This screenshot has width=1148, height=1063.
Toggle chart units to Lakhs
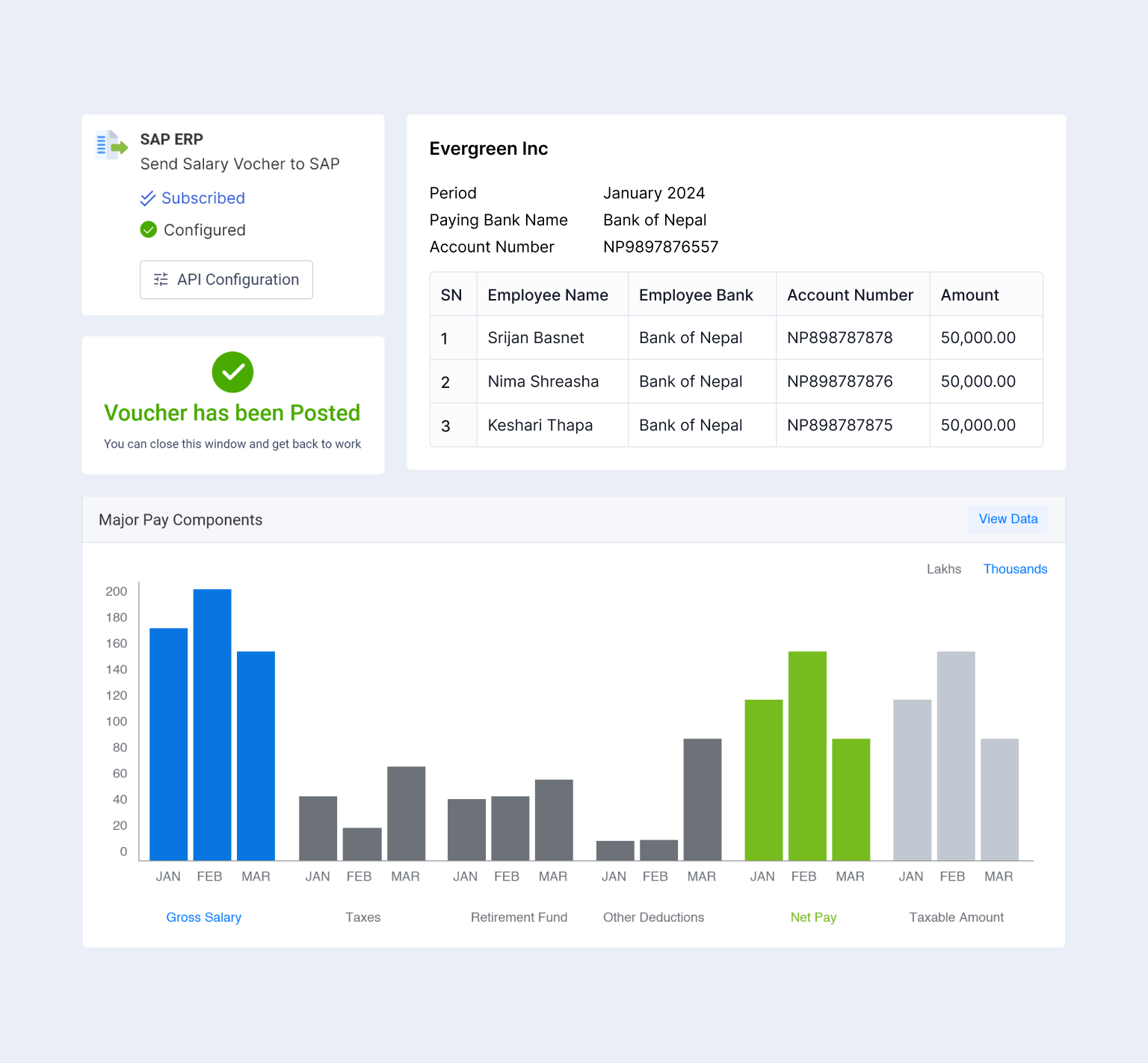[944, 569]
